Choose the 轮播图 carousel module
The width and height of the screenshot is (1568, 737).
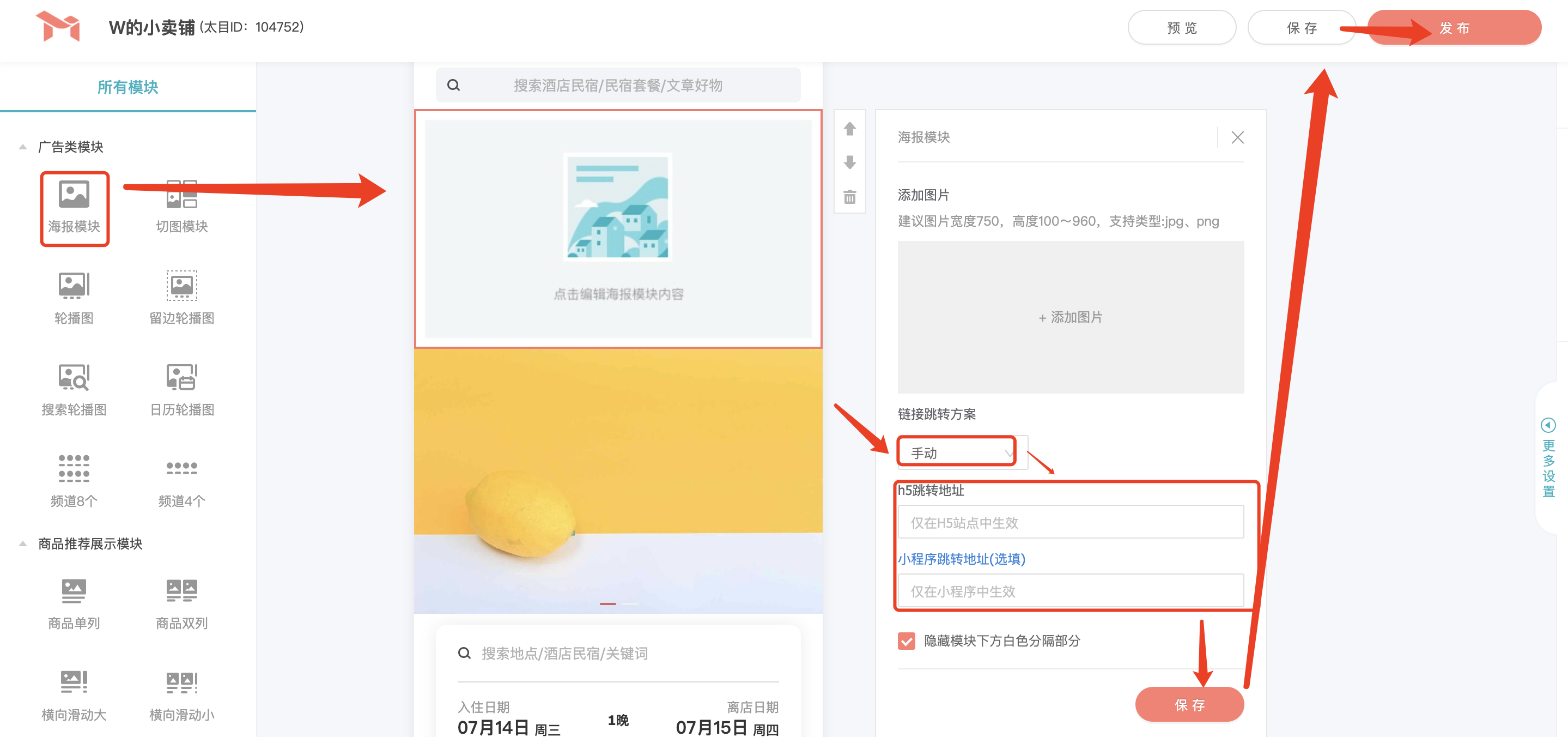click(74, 285)
